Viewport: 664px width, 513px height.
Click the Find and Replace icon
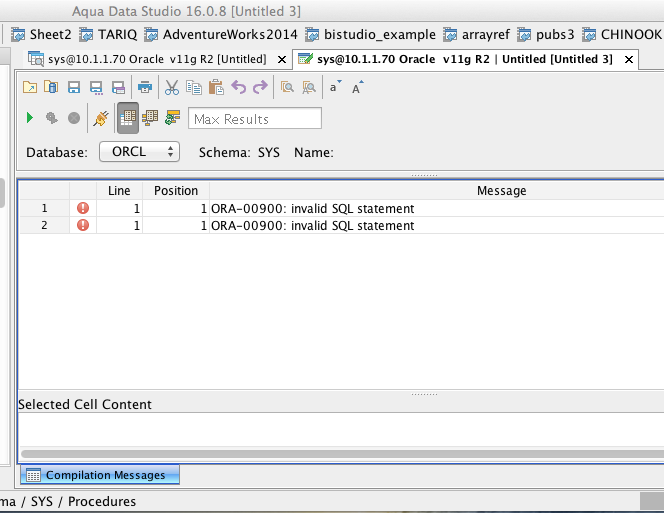[x=309, y=88]
